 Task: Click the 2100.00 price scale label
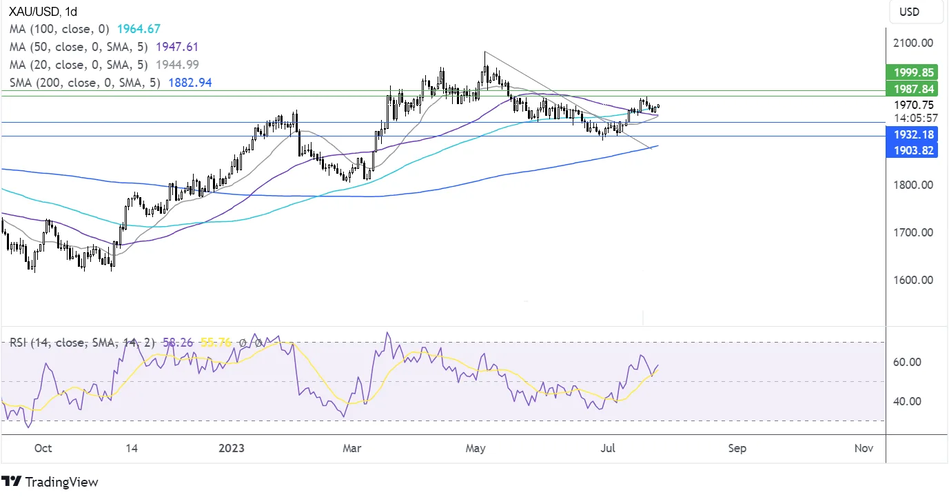coord(914,43)
